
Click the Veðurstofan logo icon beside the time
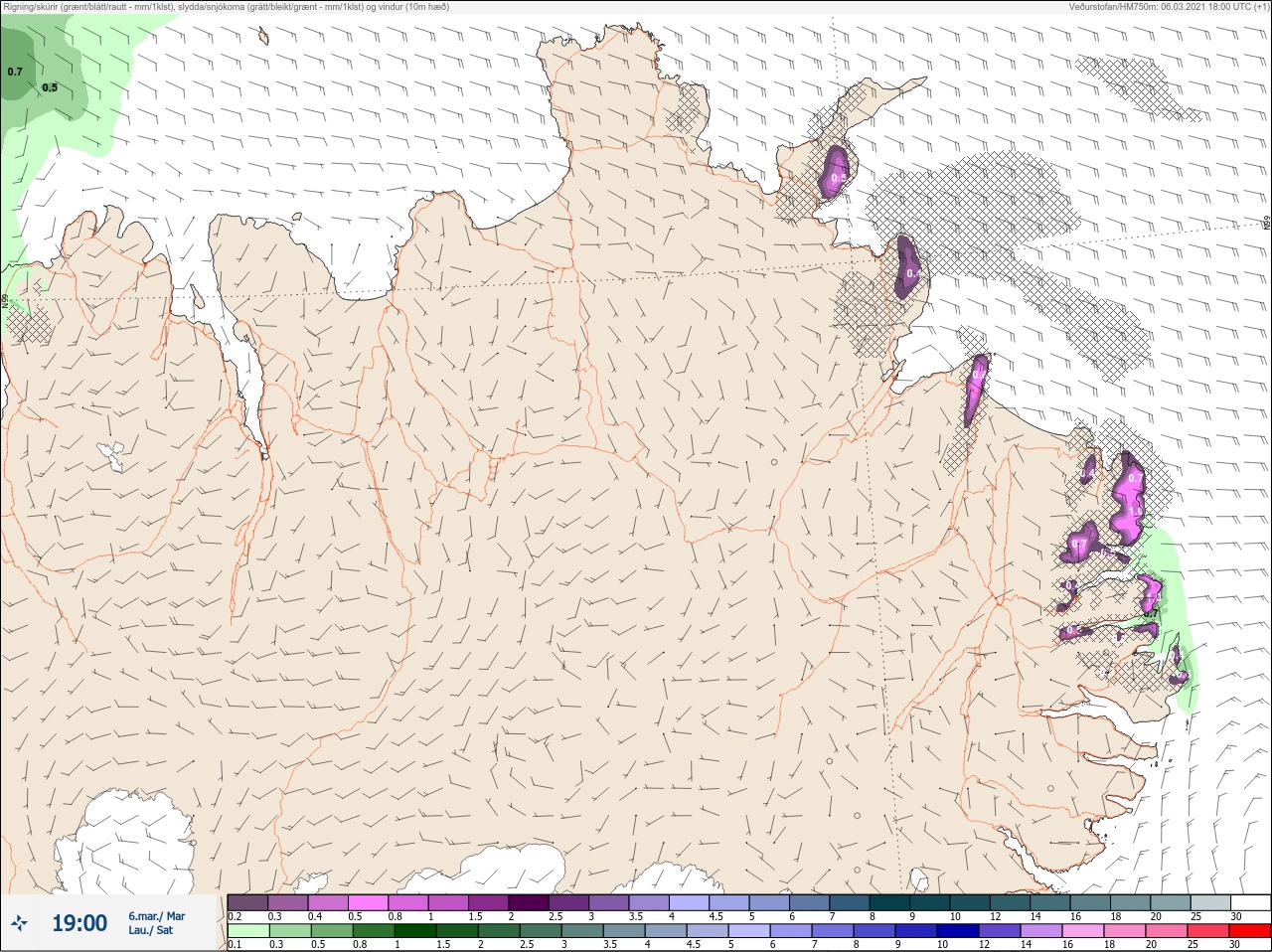pyautogui.click(x=19, y=923)
